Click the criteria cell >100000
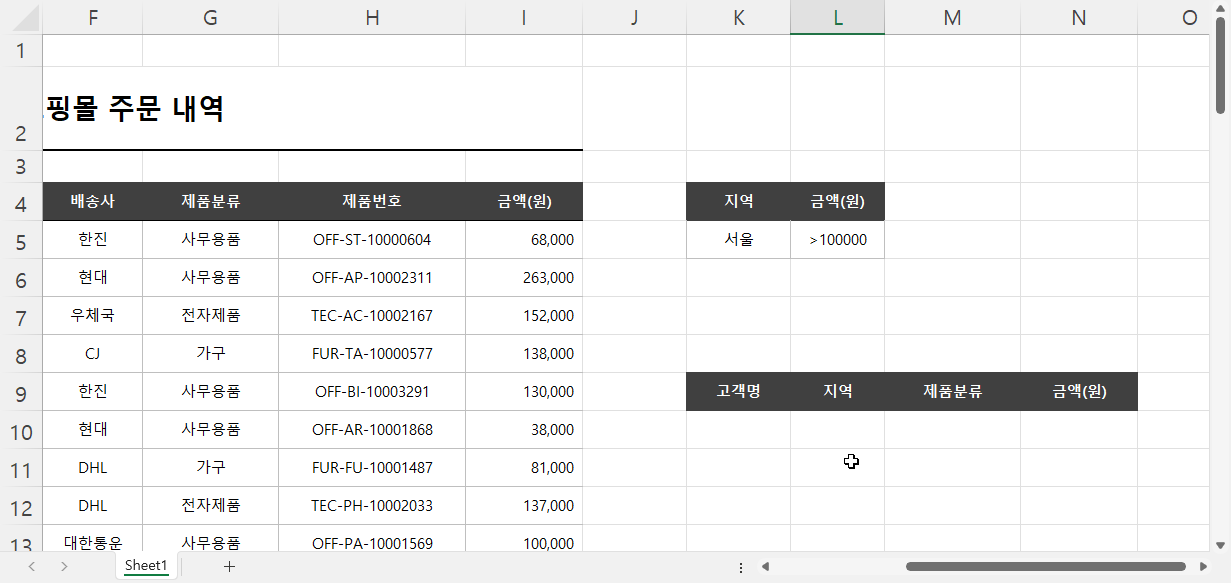Viewport: 1231px width, 583px height. pos(837,240)
